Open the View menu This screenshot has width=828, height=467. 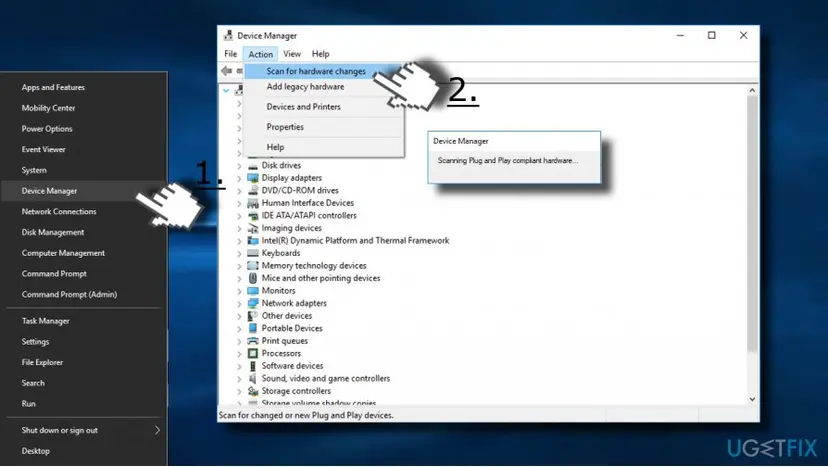point(291,54)
